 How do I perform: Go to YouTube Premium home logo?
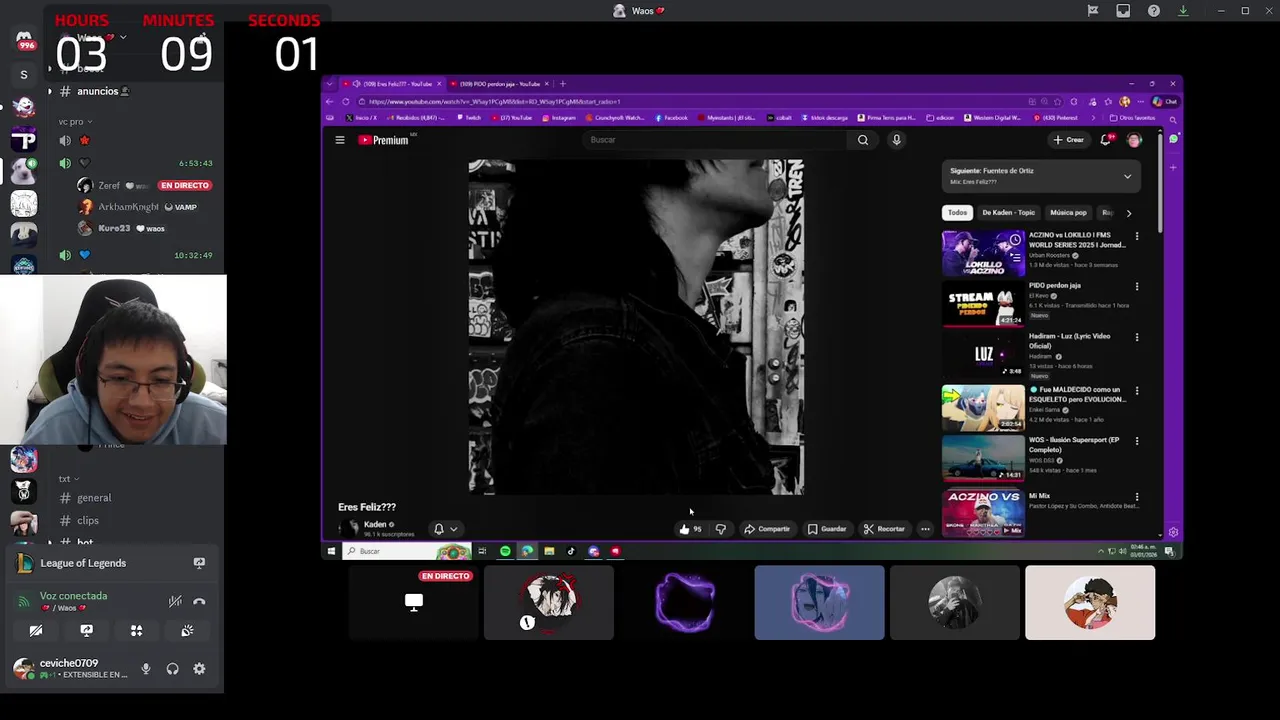[x=384, y=140]
